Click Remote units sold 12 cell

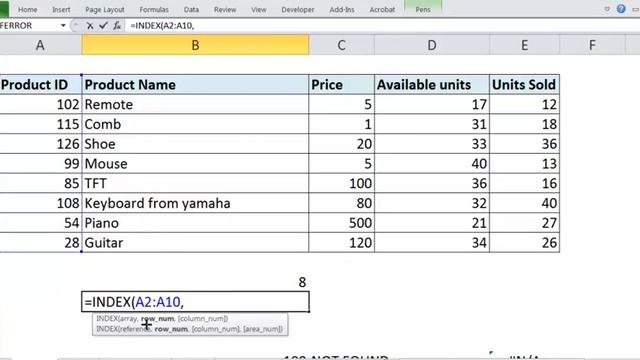pyautogui.click(x=524, y=104)
